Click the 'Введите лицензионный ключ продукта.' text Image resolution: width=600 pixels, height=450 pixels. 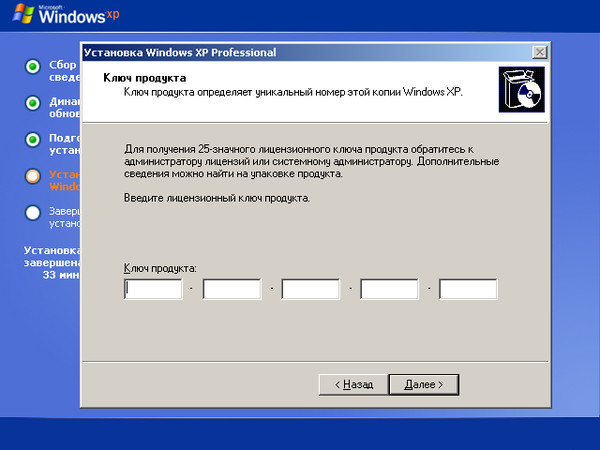(x=217, y=198)
